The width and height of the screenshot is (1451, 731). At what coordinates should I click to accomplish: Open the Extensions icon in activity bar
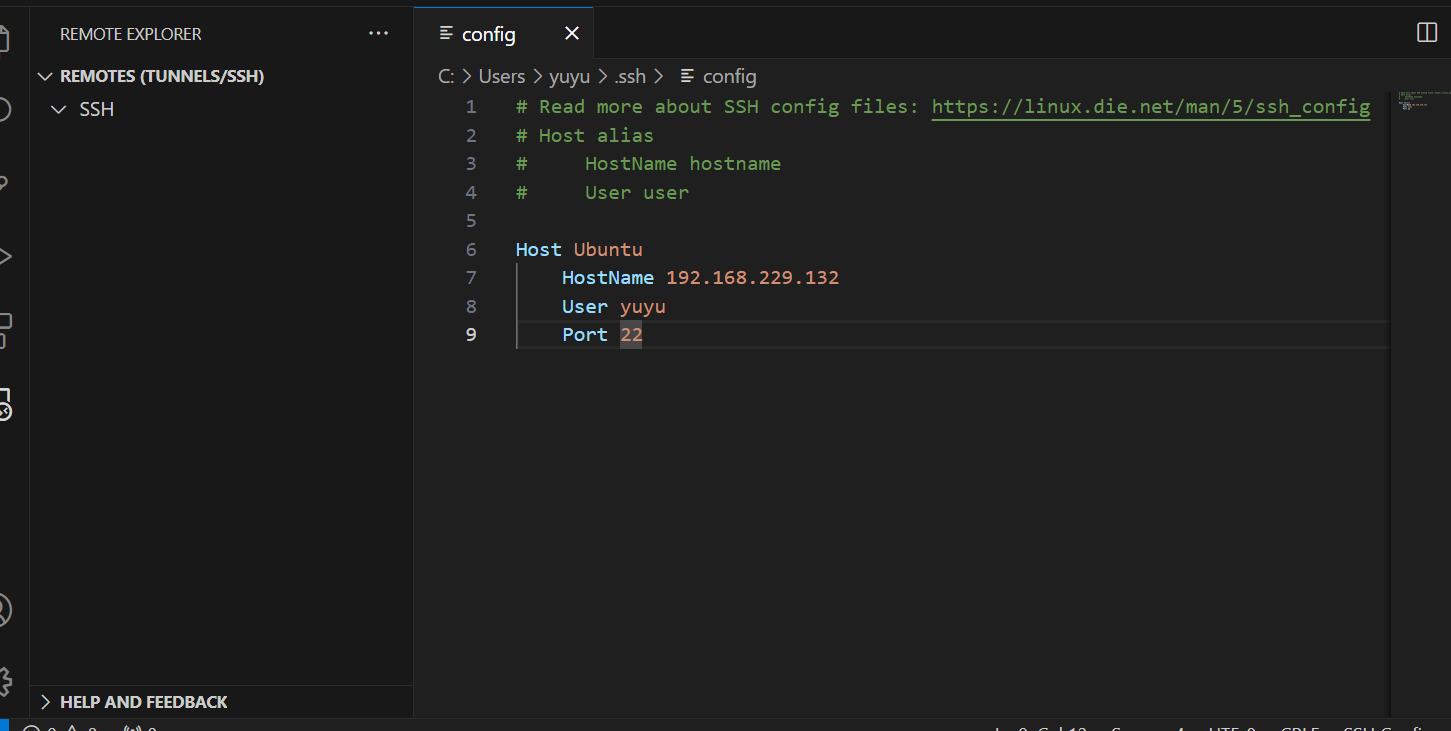(5, 330)
